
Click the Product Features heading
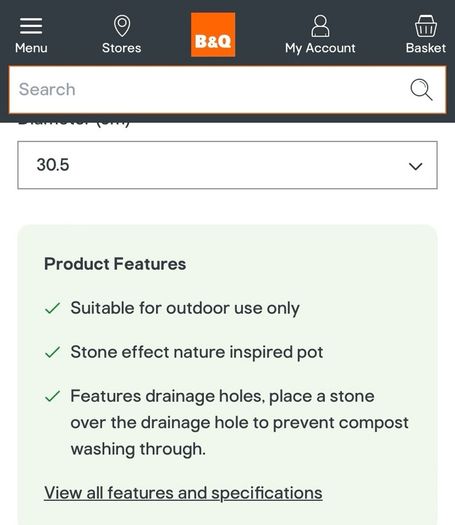pos(115,264)
